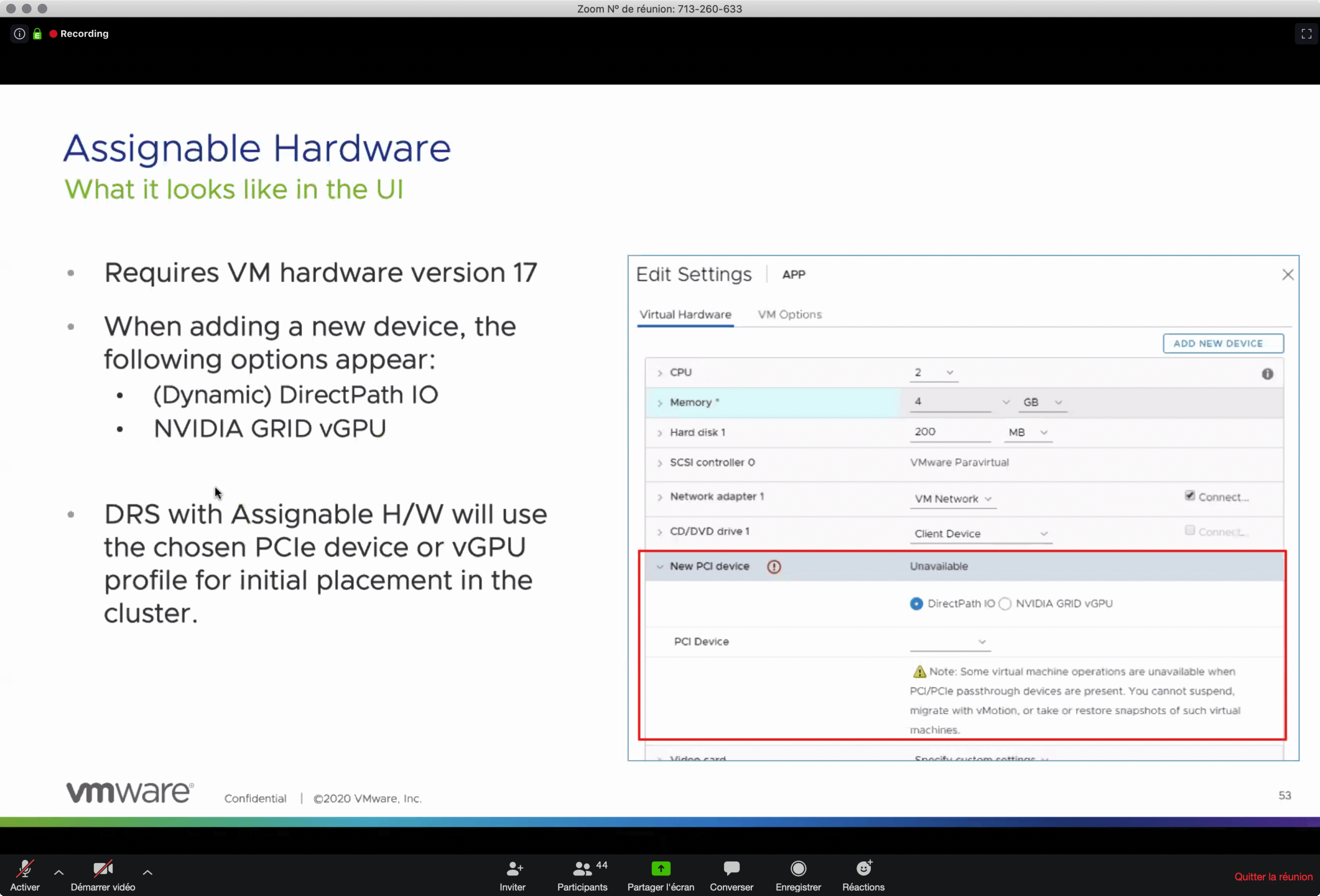Click the meeting info icon

pyautogui.click(x=19, y=34)
